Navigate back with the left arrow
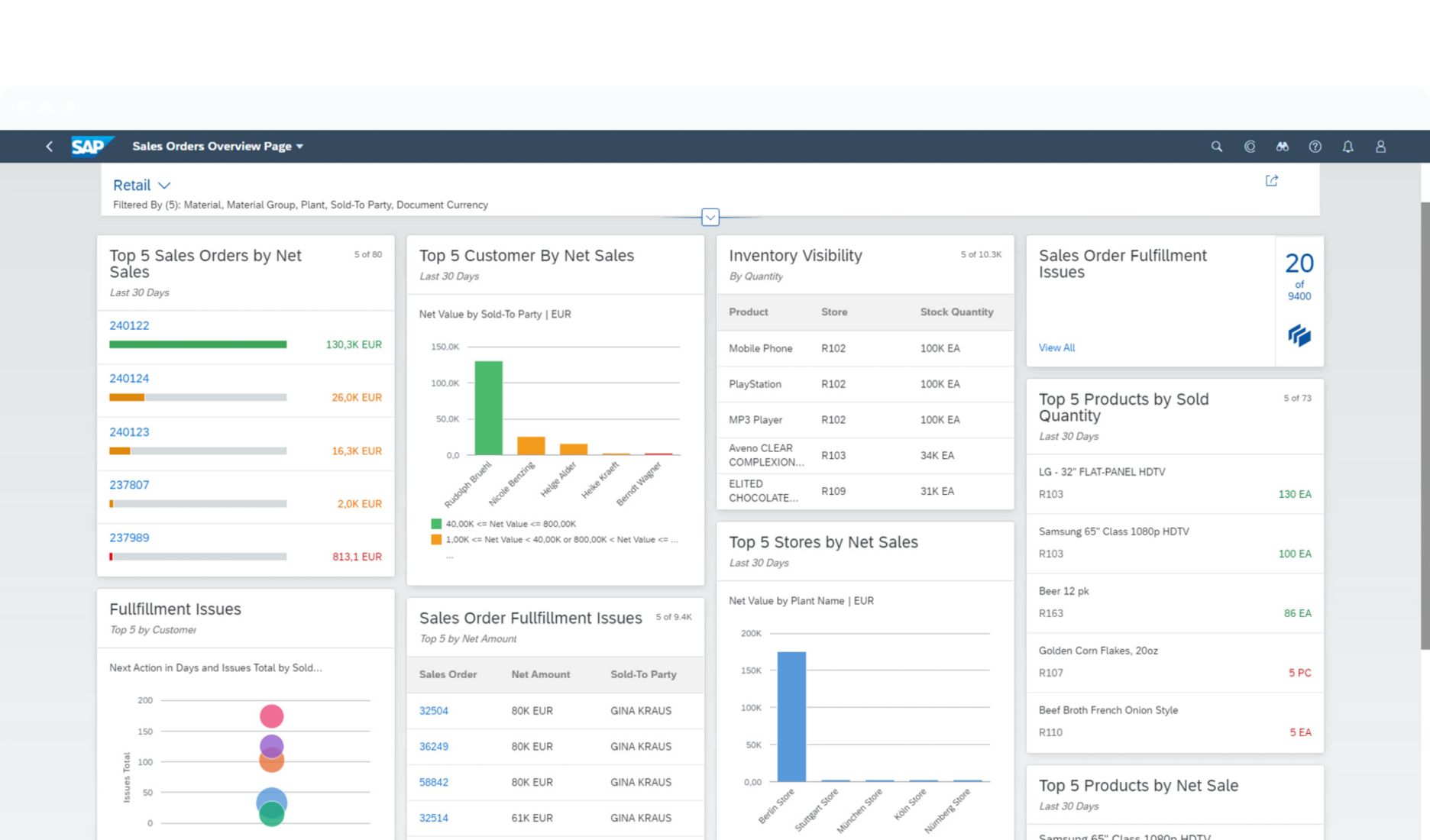 (x=48, y=146)
